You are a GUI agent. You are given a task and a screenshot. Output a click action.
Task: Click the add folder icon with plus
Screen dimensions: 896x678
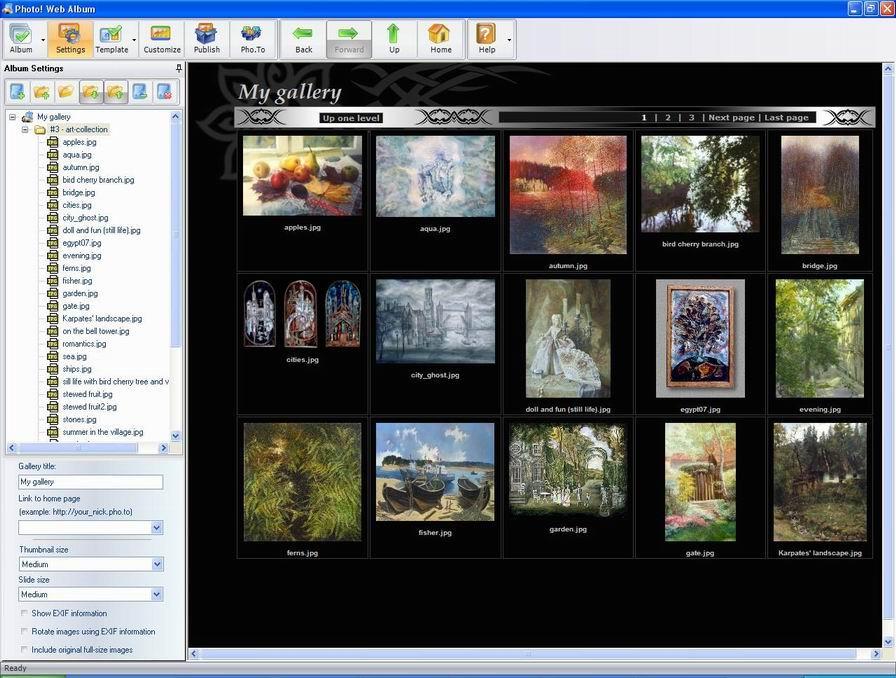42,91
